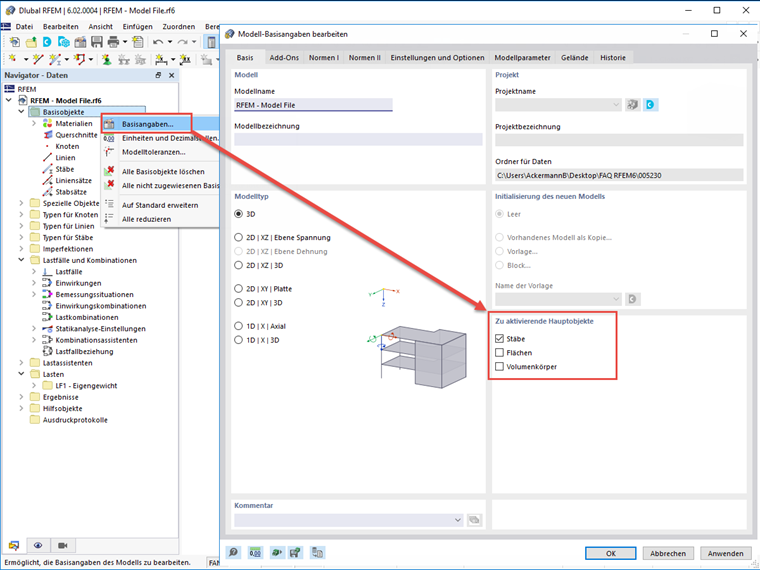Screen dimensions: 760x570
Task: Expand the Lastfälle tree item
Action: [34, 271]
